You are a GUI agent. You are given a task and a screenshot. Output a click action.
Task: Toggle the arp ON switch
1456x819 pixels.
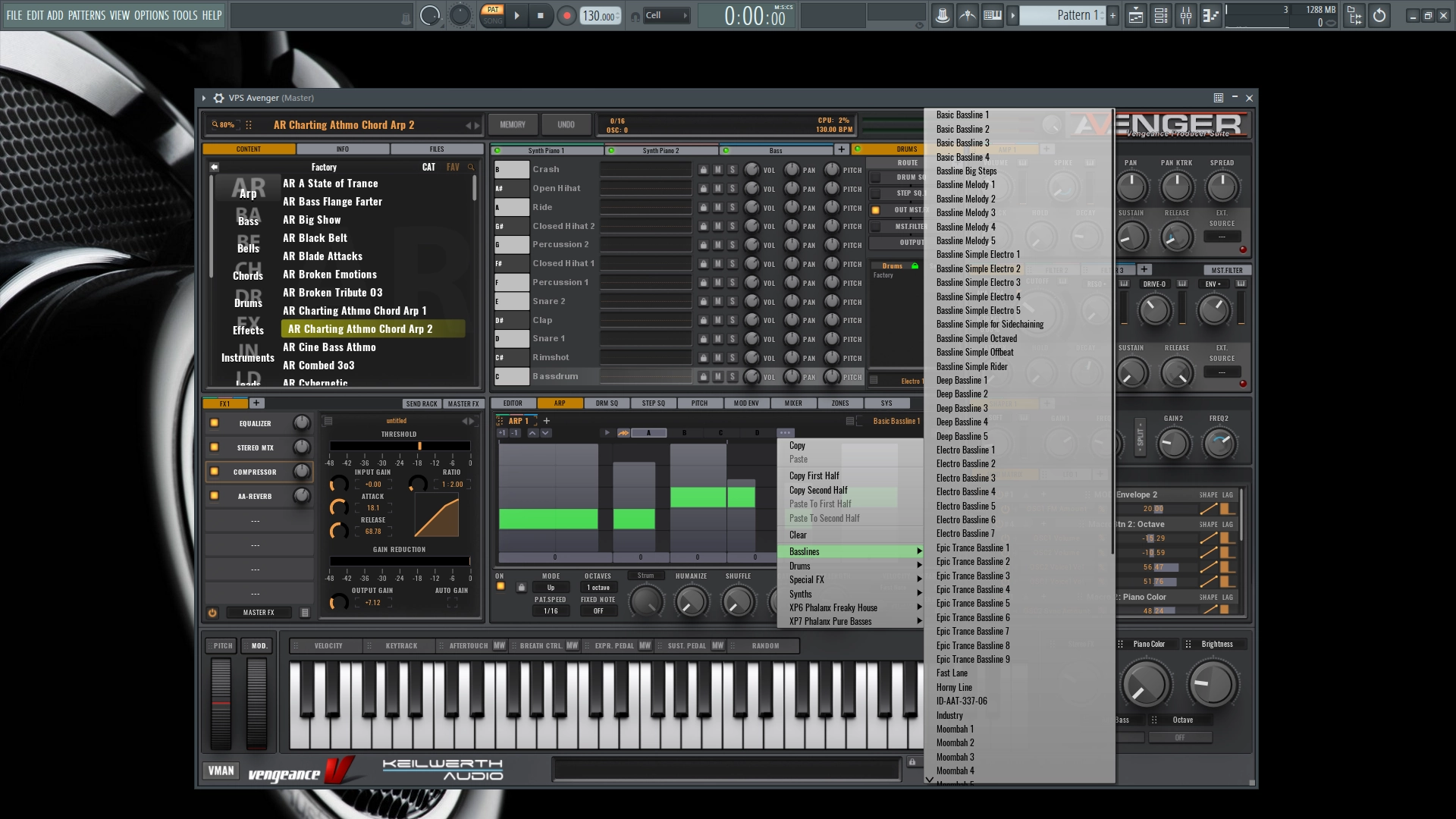coord(500,586)
